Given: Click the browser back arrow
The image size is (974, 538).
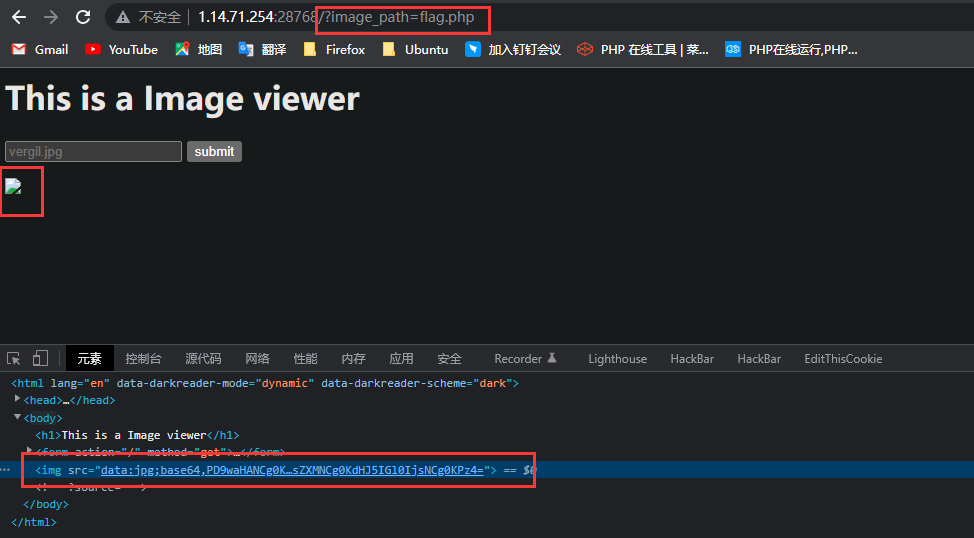Looking at the screenshot, I should click(18, 17).
